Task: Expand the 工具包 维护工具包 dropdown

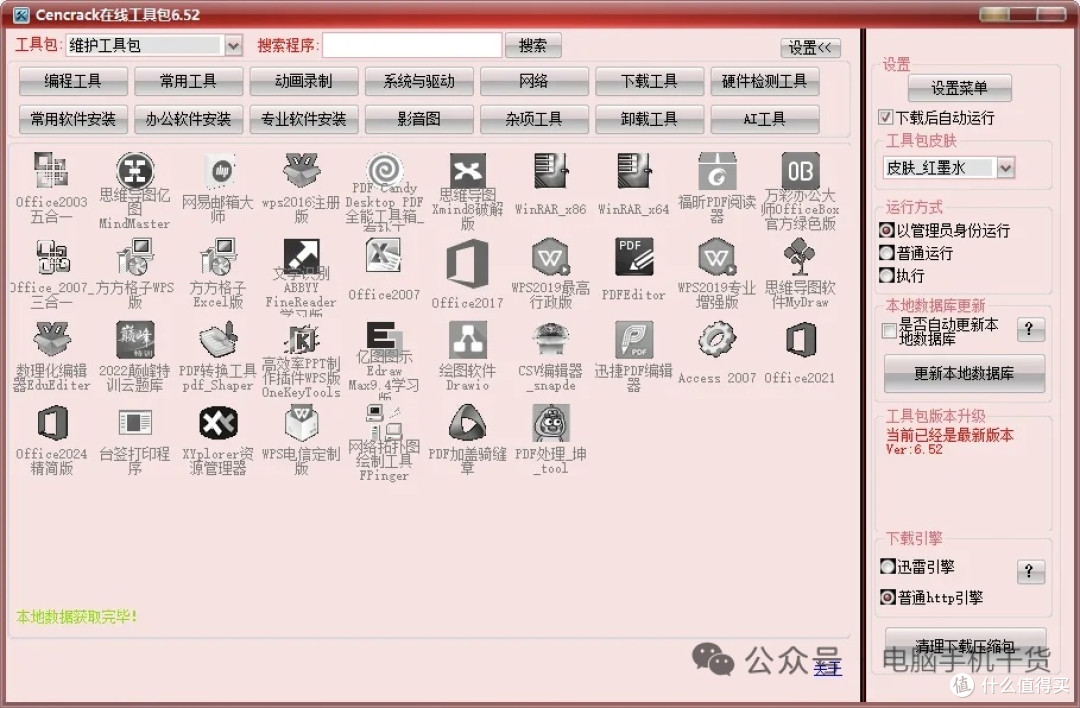Action: point(233,45)
